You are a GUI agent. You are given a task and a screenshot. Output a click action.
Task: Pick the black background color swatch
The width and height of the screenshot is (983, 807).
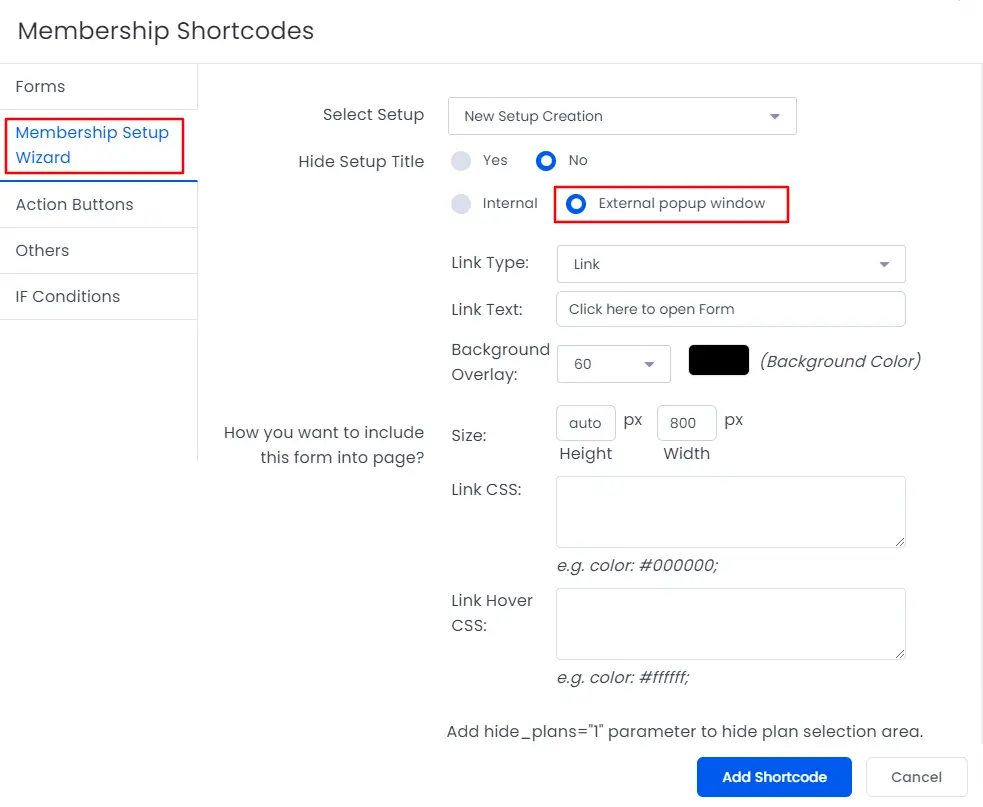(718, 360)
